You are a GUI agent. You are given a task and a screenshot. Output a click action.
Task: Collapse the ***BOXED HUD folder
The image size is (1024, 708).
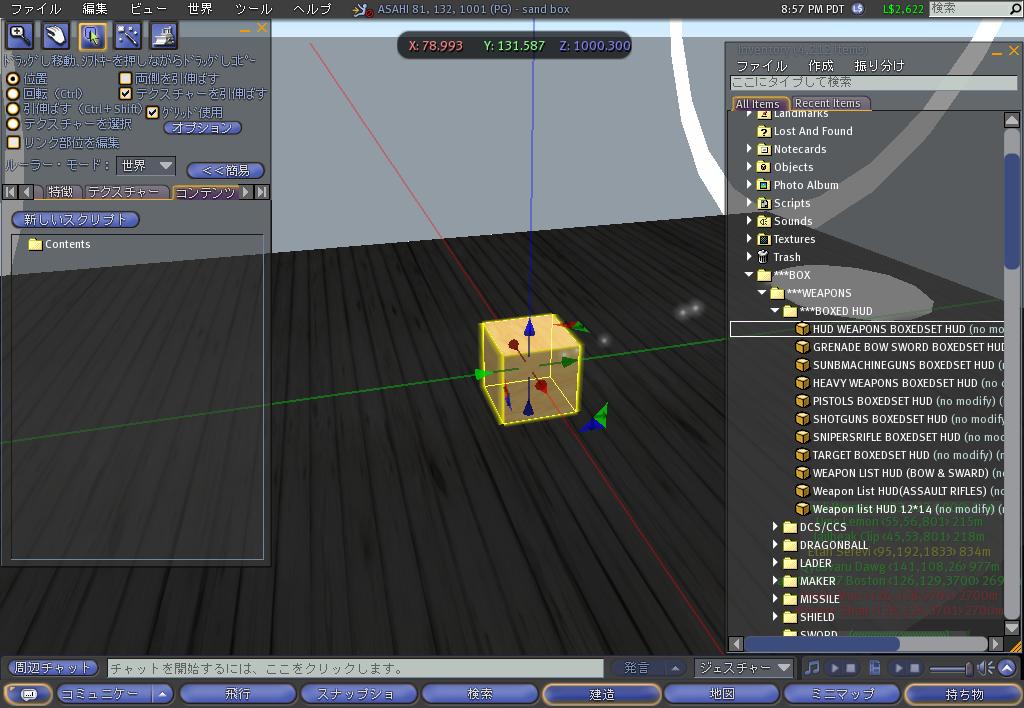(x=775, y=311)
